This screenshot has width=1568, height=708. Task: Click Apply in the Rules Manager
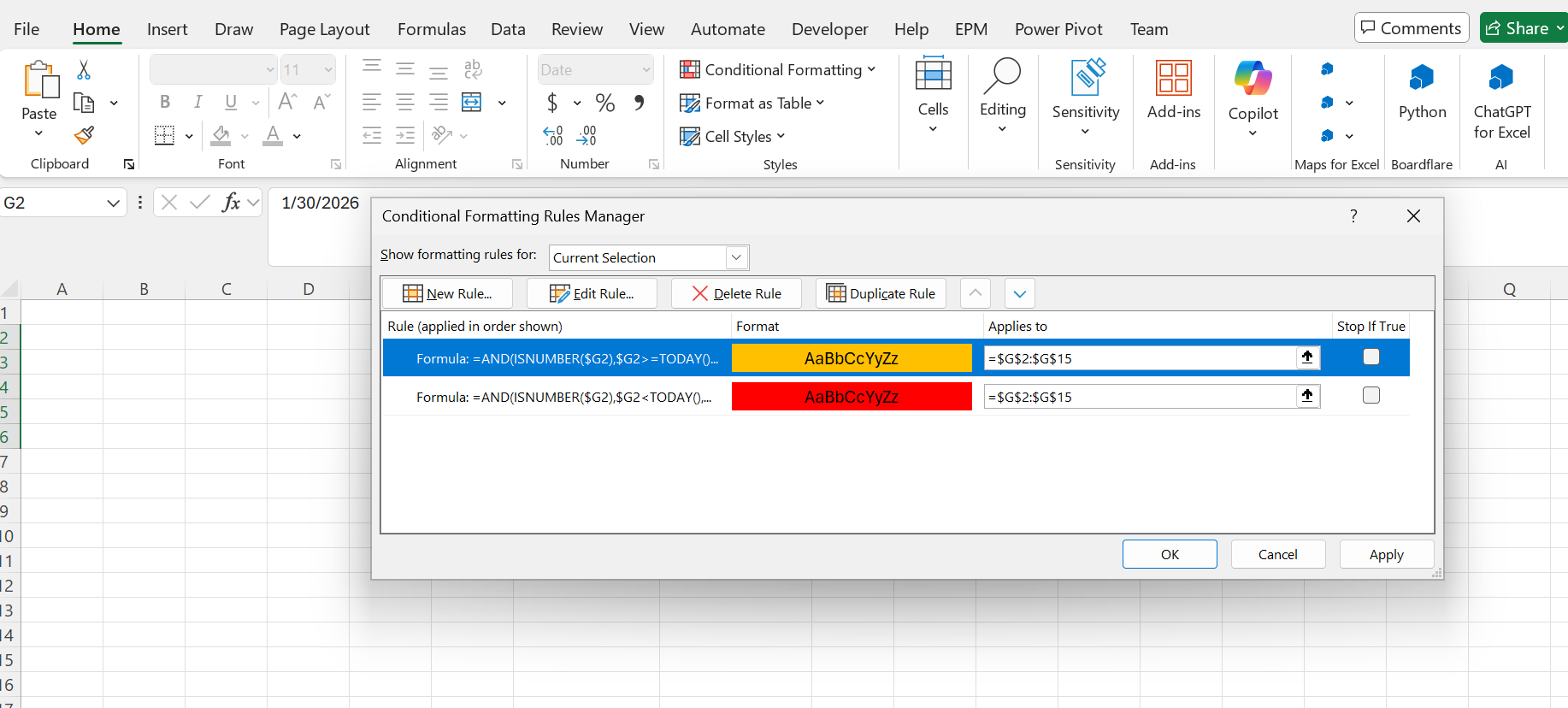[x=1386, y=554]
